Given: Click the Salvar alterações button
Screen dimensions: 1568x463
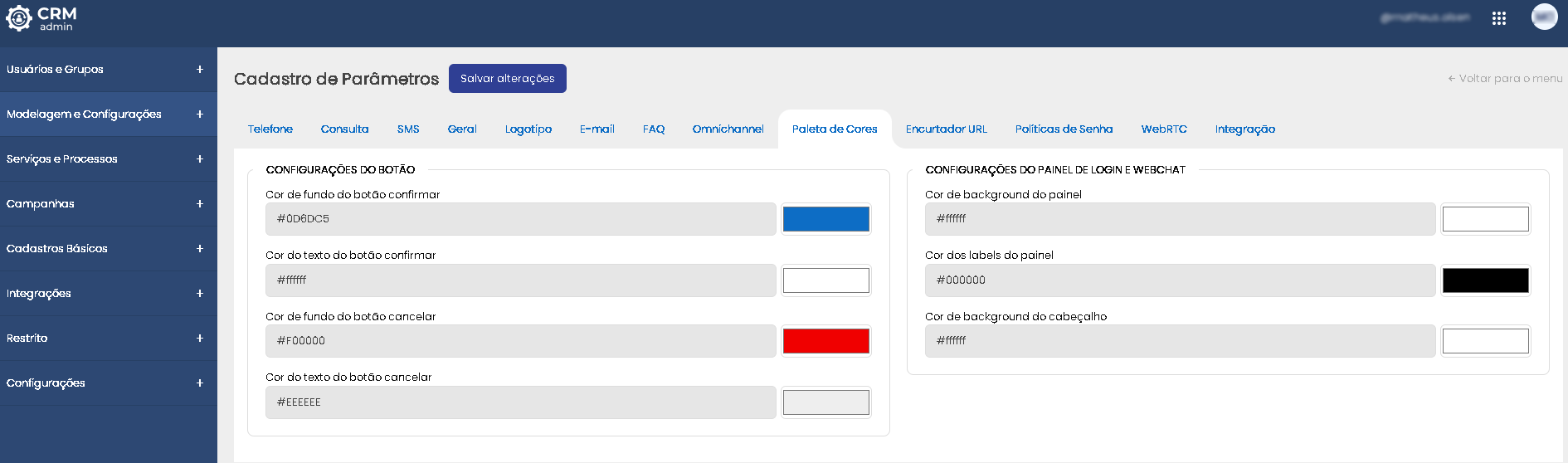Looking at the screenshot, I should point(507,79).
